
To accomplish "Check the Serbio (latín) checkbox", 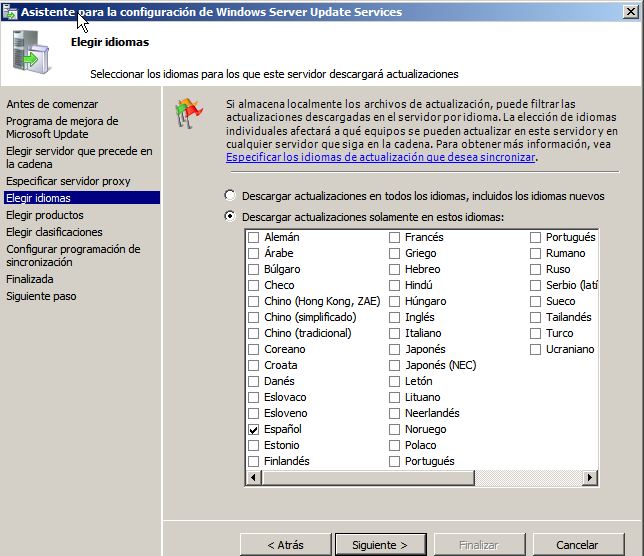I will click(x=535, y=285).
